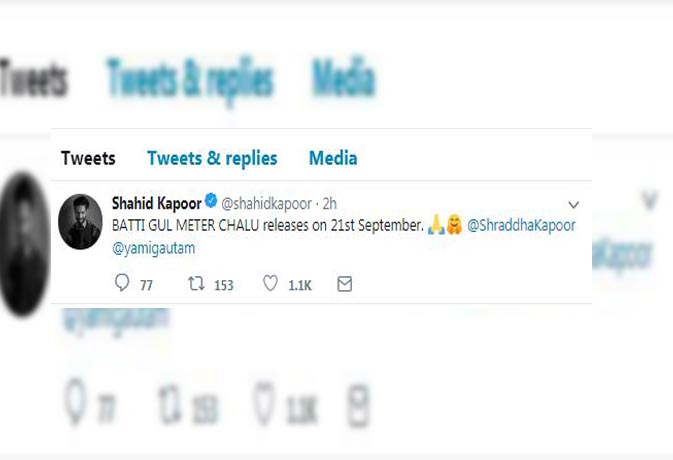Click the large blurred retweet icon

coord(170,402)
